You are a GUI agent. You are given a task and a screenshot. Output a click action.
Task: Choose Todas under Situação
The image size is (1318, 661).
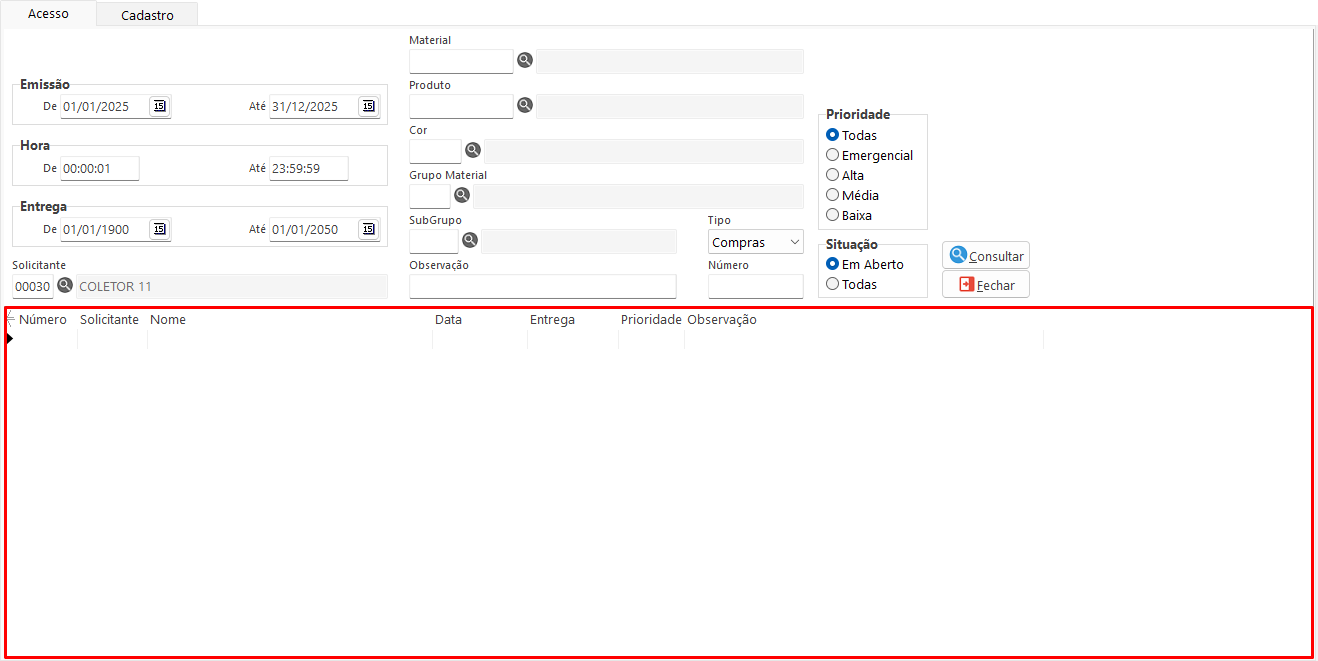point(833,284)
